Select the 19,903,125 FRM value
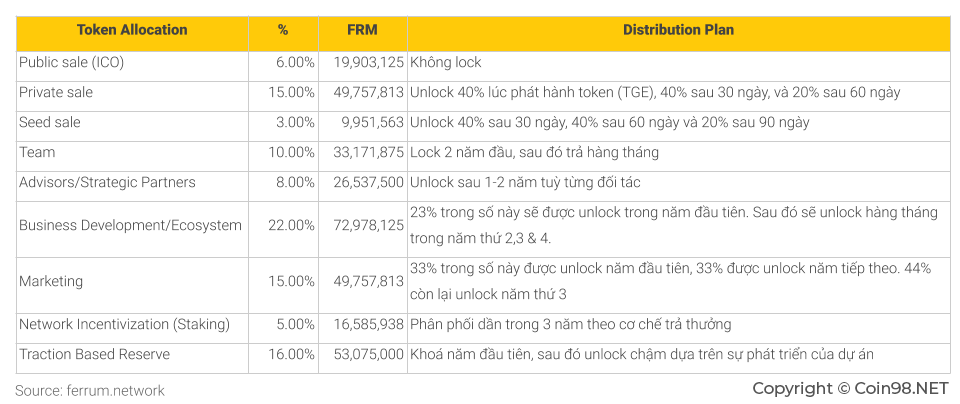 [369, 62]
